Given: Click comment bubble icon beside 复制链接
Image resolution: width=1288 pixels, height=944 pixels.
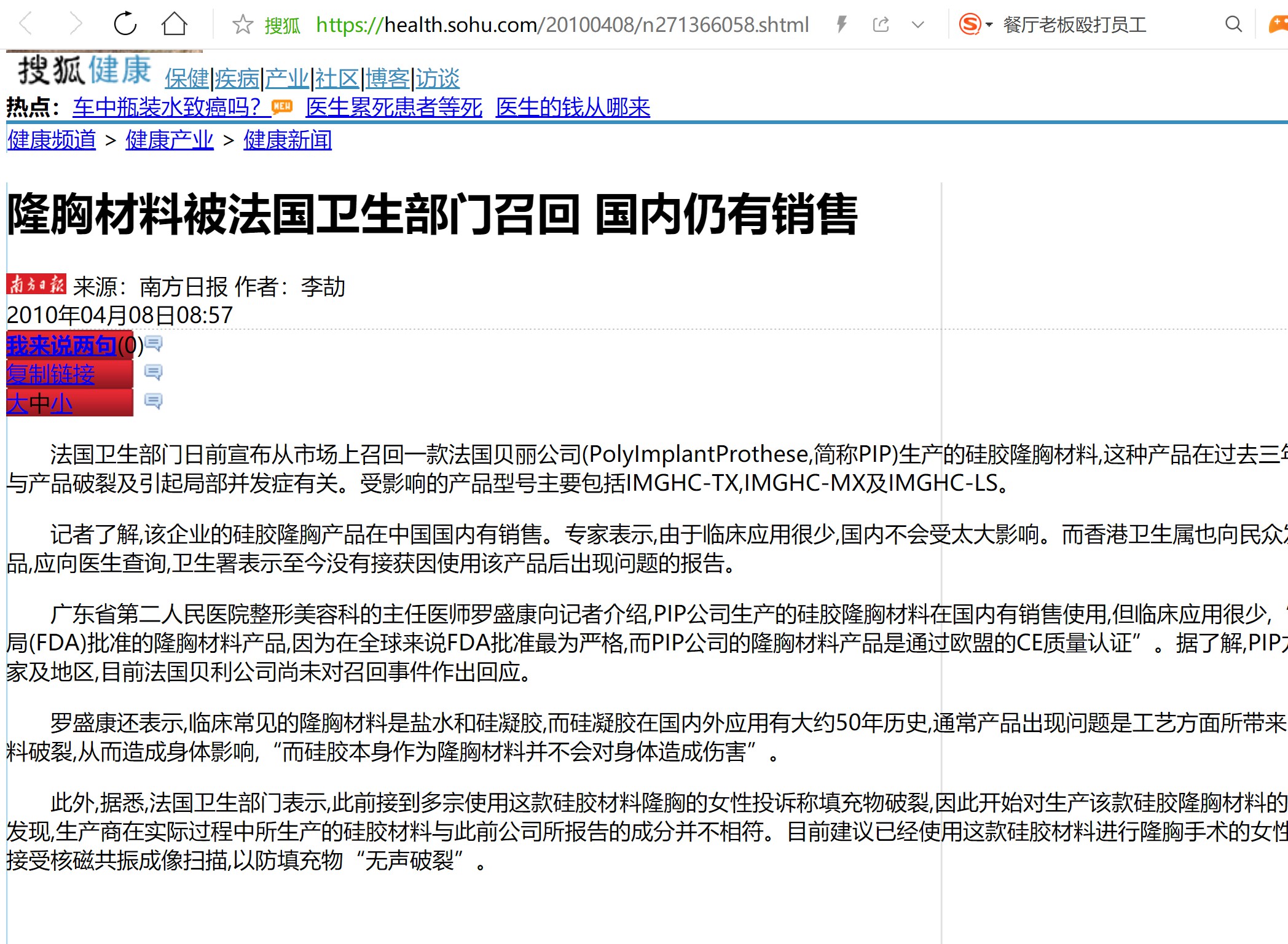Looking at the screenshot, I should pyautogui.click(x=153, y=372).
